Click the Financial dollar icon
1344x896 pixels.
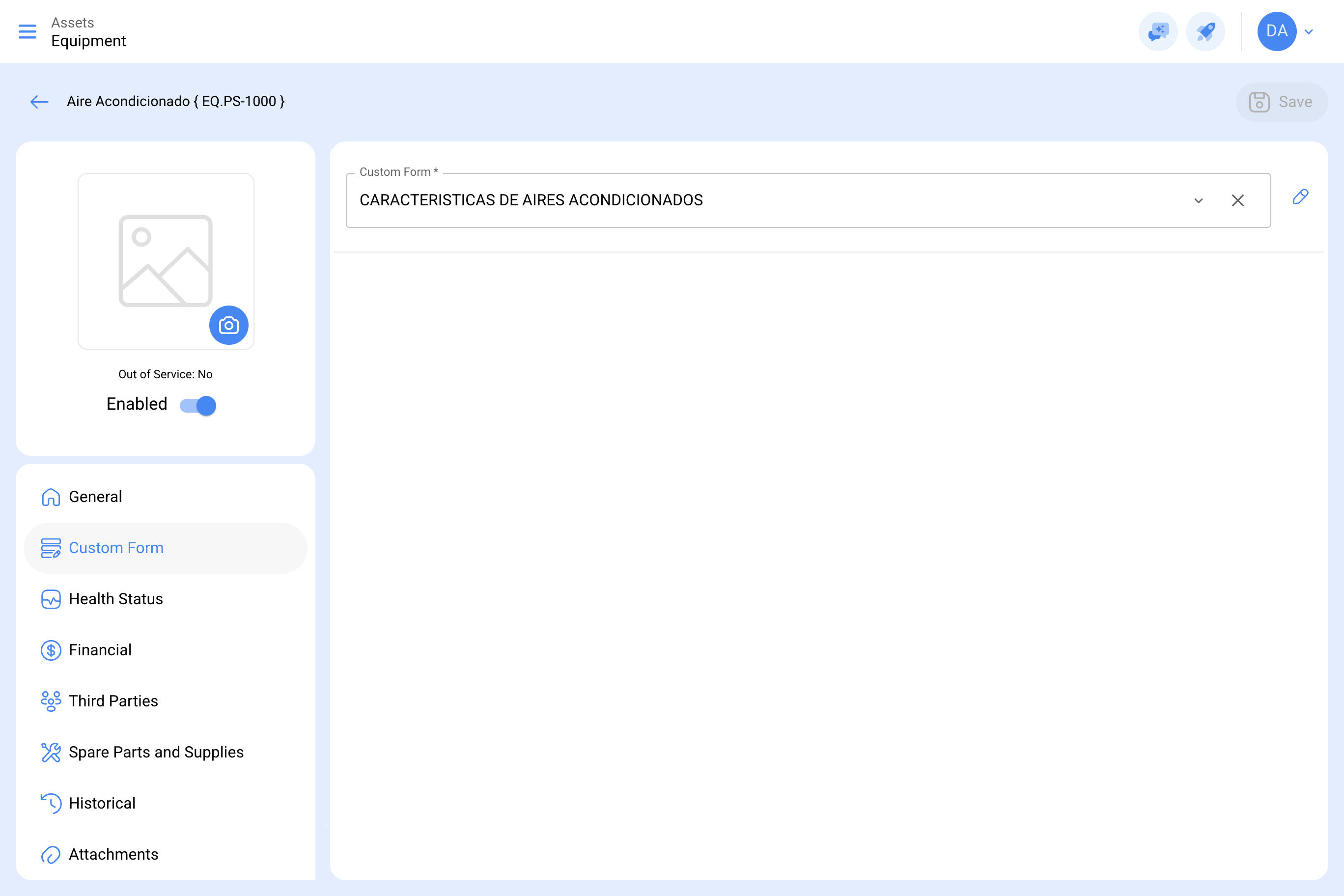pos(51,650)
